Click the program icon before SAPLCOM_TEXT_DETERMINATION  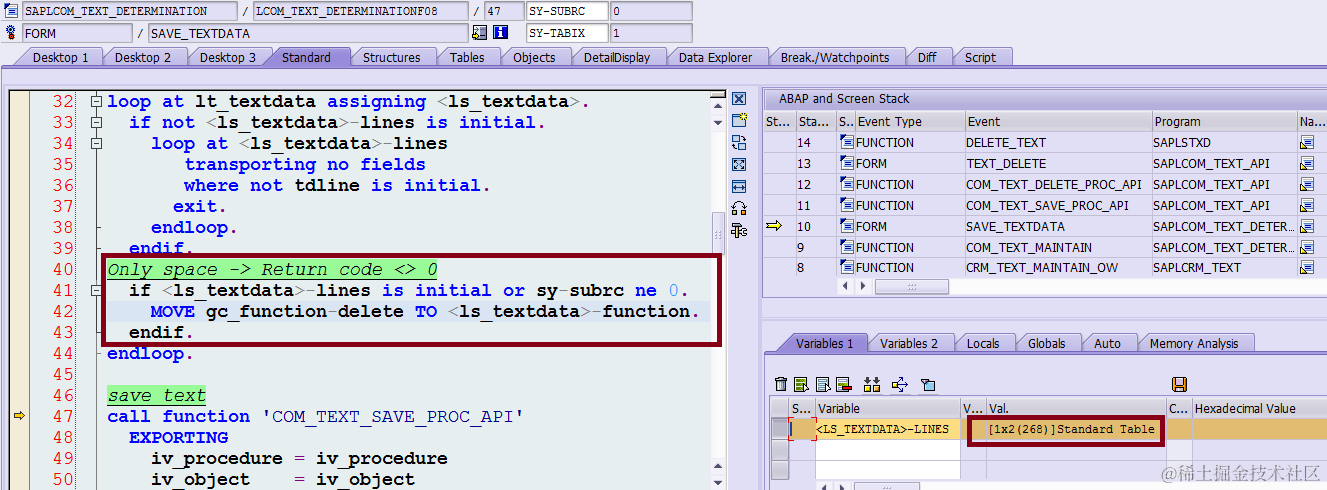tap(11, 11)
